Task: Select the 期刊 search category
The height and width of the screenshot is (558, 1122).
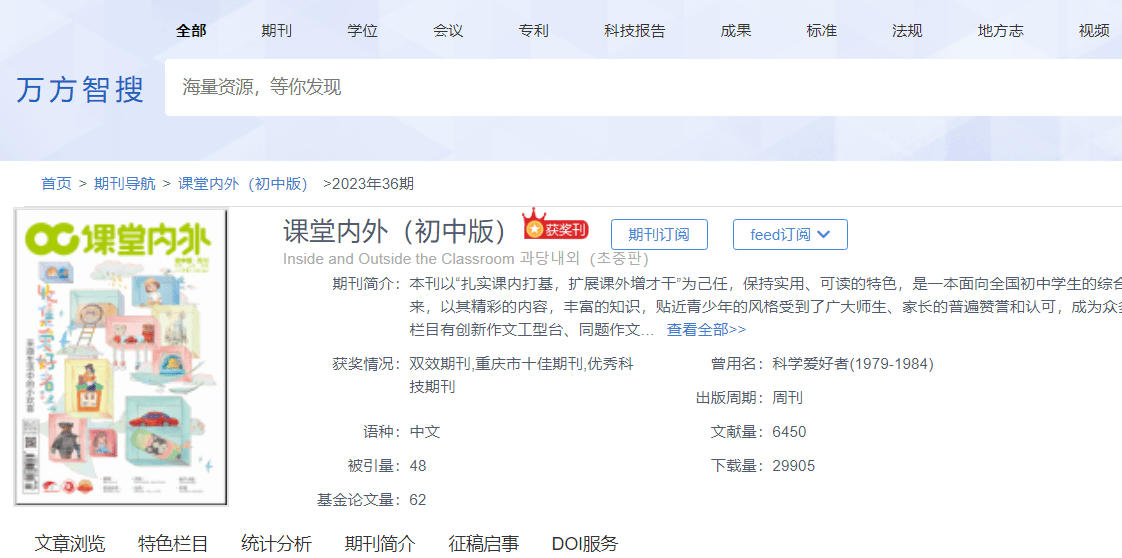Action: (x=276, y=31)
